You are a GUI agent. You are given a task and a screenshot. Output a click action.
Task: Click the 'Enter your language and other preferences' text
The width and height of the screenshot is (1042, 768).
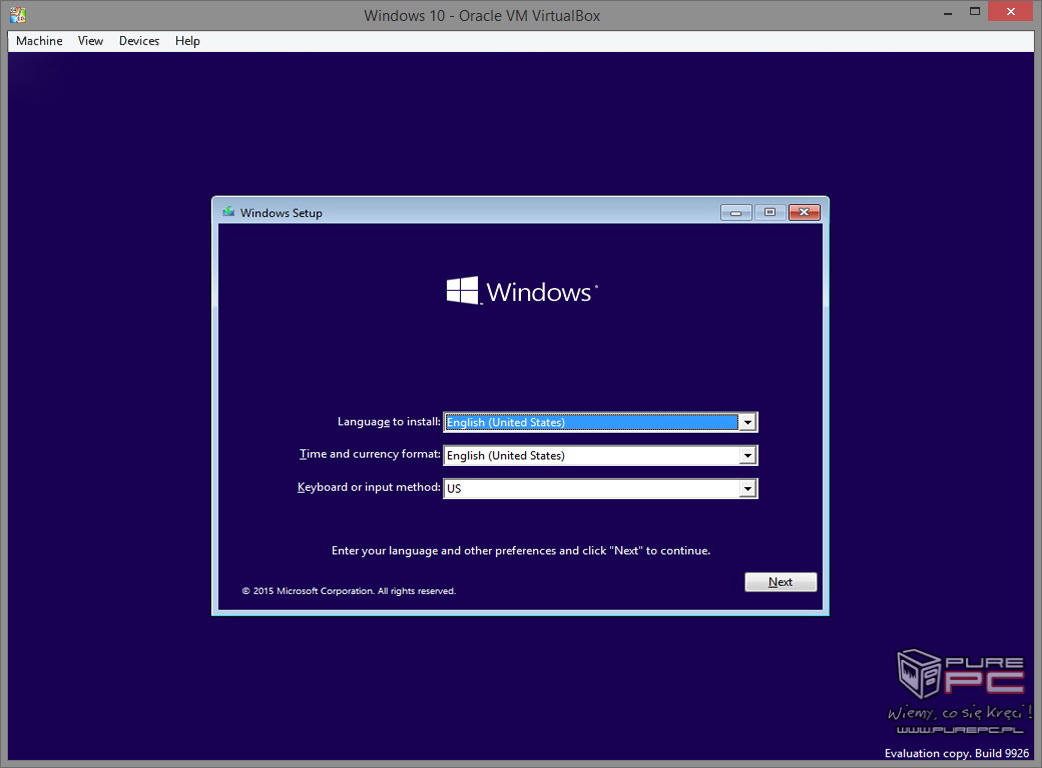pos(521,551)
